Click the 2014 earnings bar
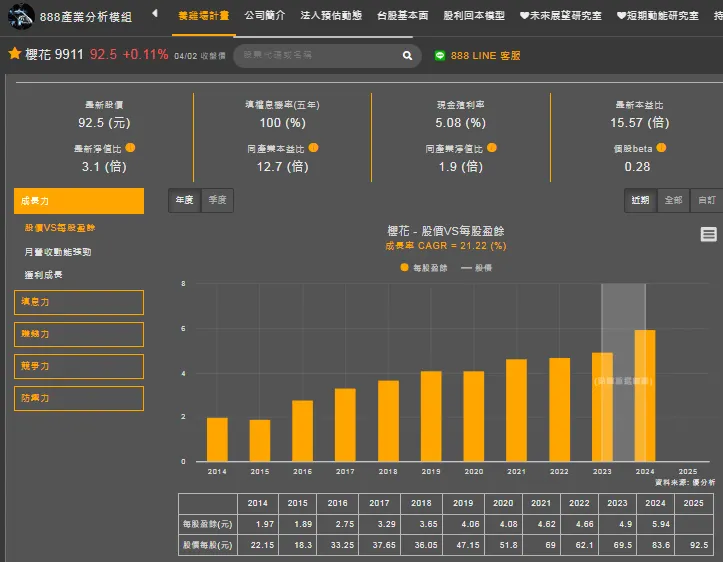The width and height of the screenshot is (723, 562). tap(217, 439)
